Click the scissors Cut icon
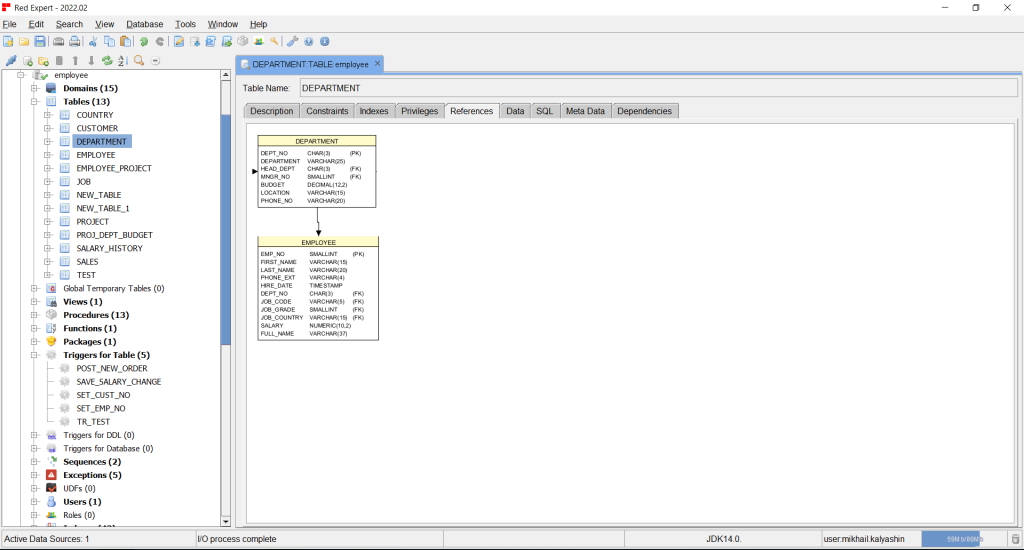Image resolution: width=1024 pixels, height=550 pixels. [x=93, y=41]
